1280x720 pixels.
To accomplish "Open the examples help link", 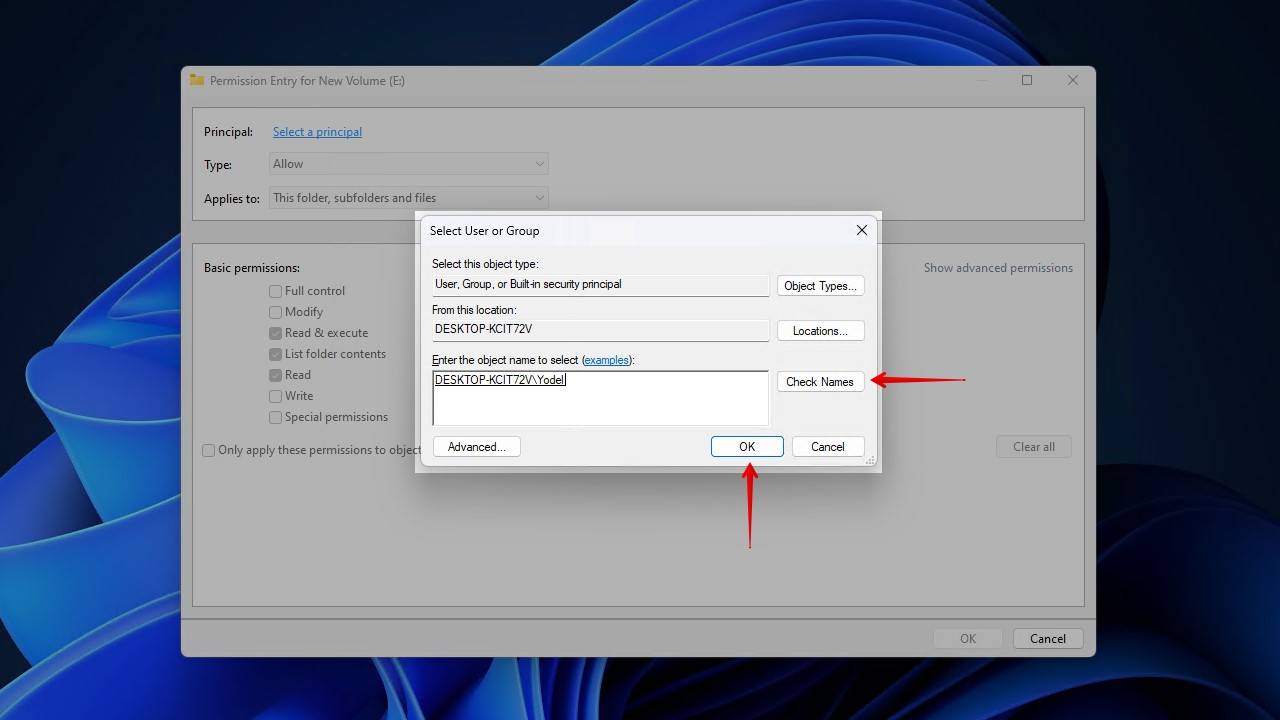I will click(606, 360).
